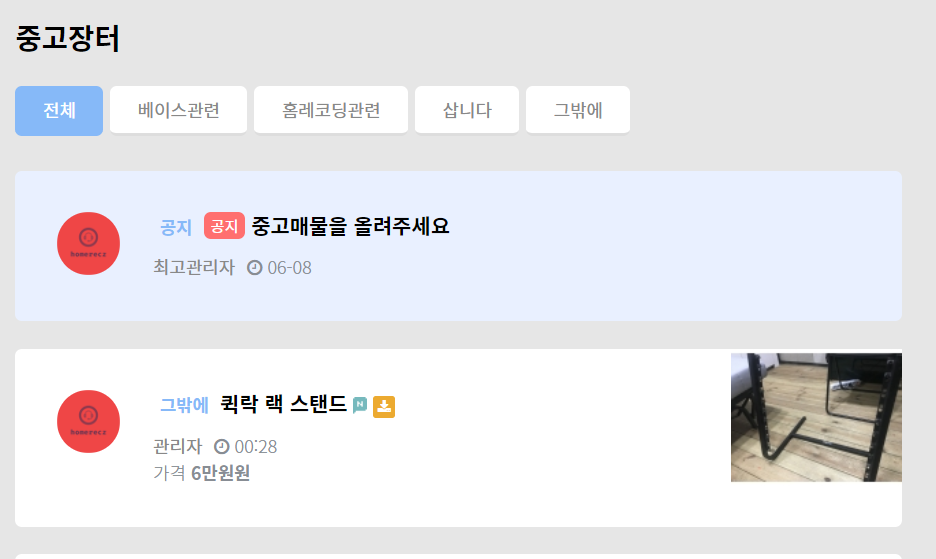
Task: Switch to the 베이스관련 tab
Action: pos(178,110)
